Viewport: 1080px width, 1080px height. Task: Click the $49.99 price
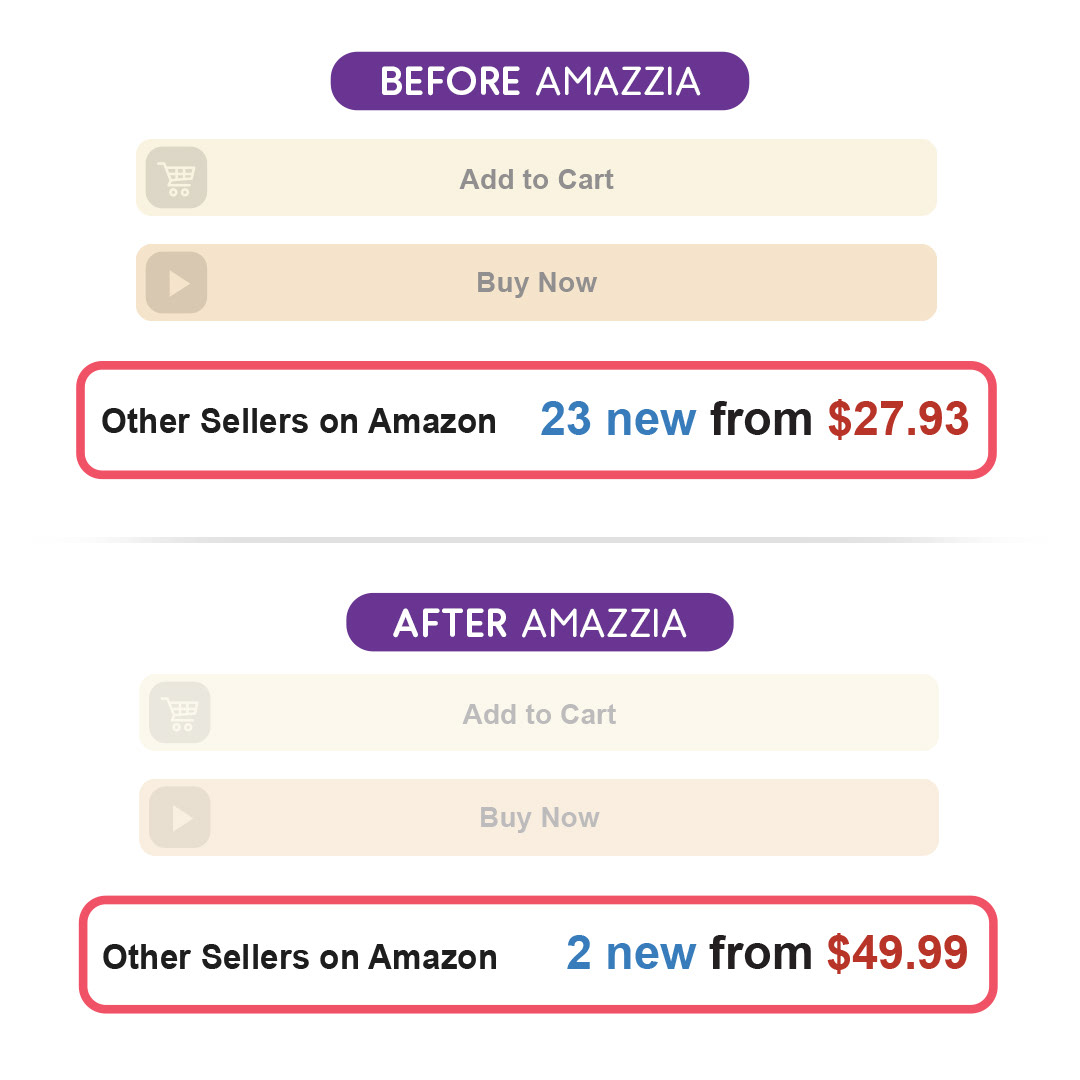click(897, 953)
